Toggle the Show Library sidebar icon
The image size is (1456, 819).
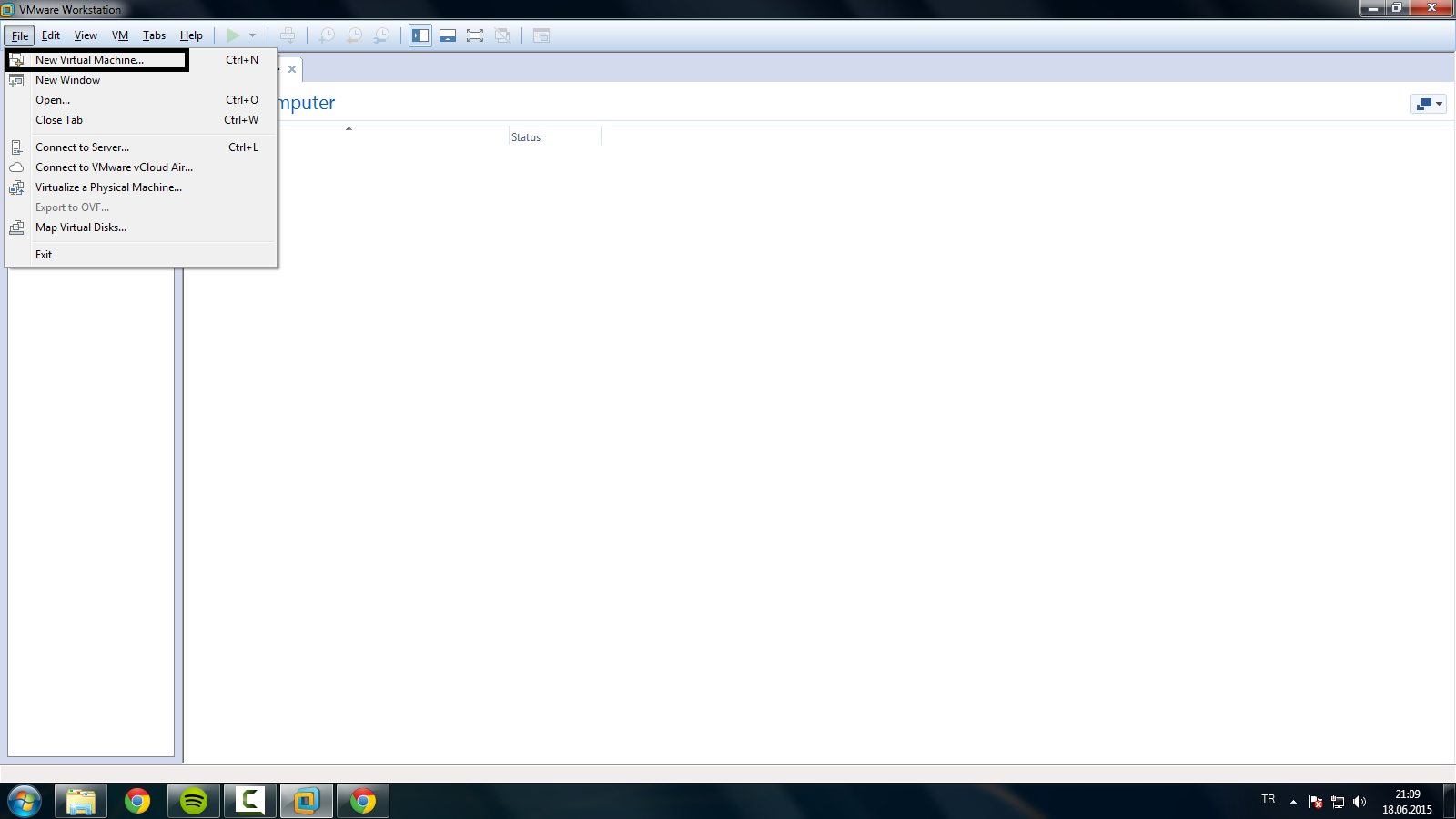click(420, 35)
